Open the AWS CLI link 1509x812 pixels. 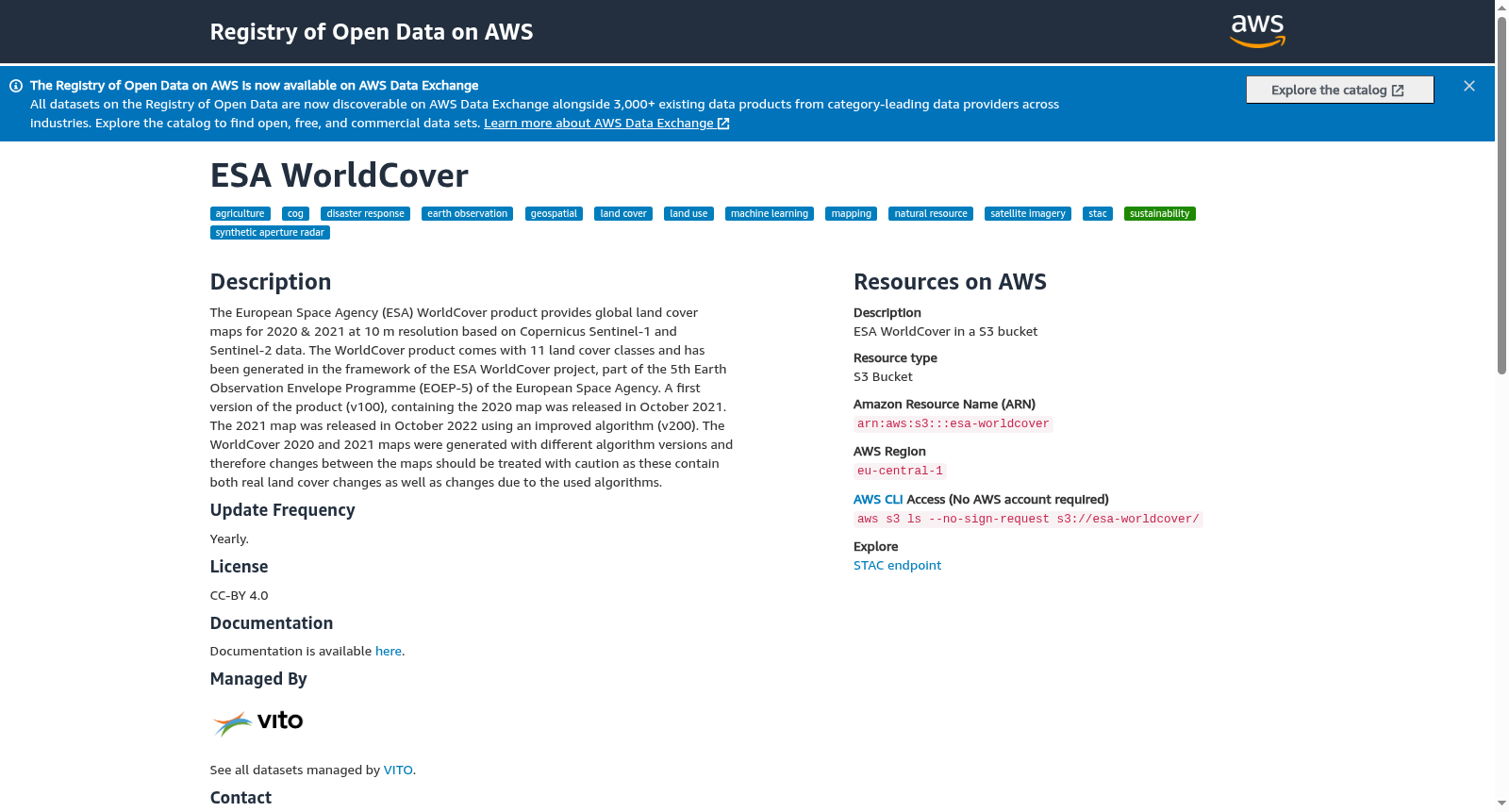point(878,500)
